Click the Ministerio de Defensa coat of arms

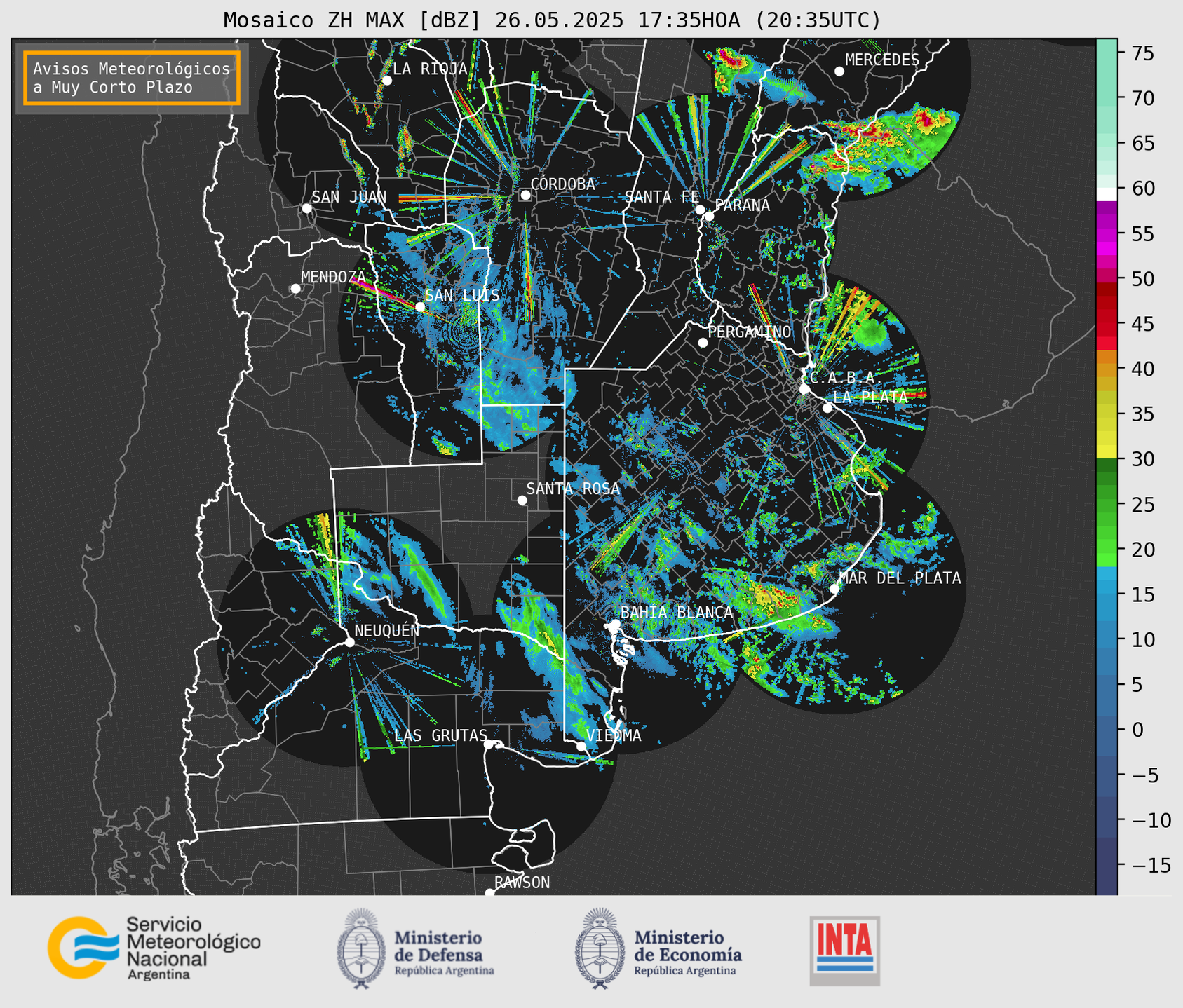click(361, 948)
